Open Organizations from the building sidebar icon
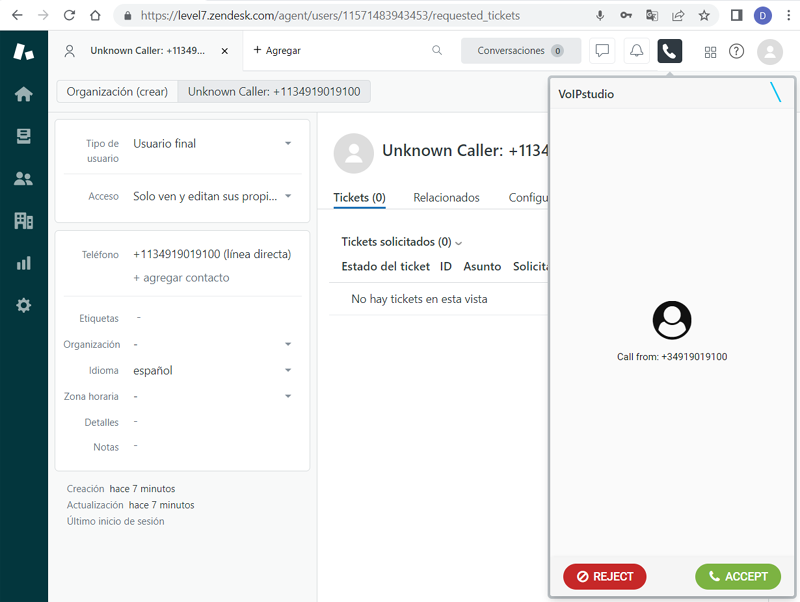 (23, 221)
